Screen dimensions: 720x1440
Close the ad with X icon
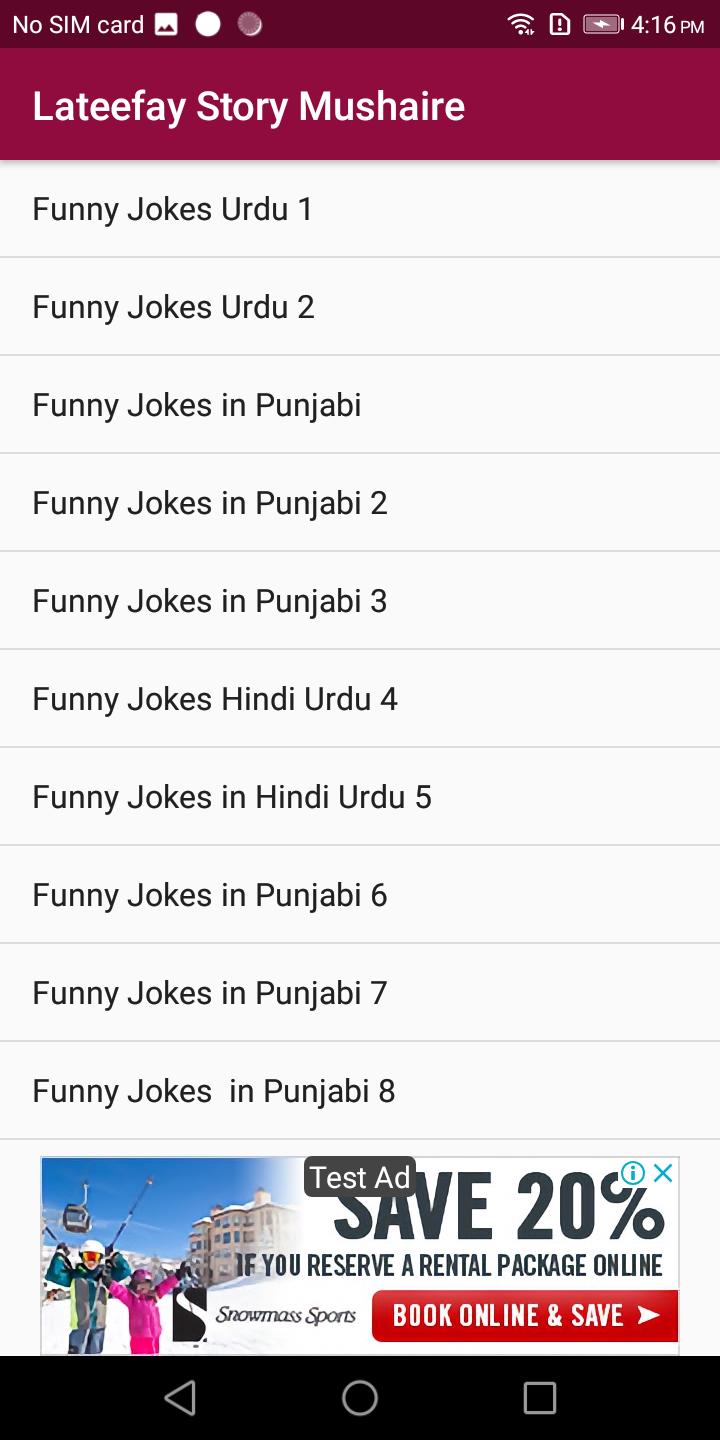pos(662,1174)
